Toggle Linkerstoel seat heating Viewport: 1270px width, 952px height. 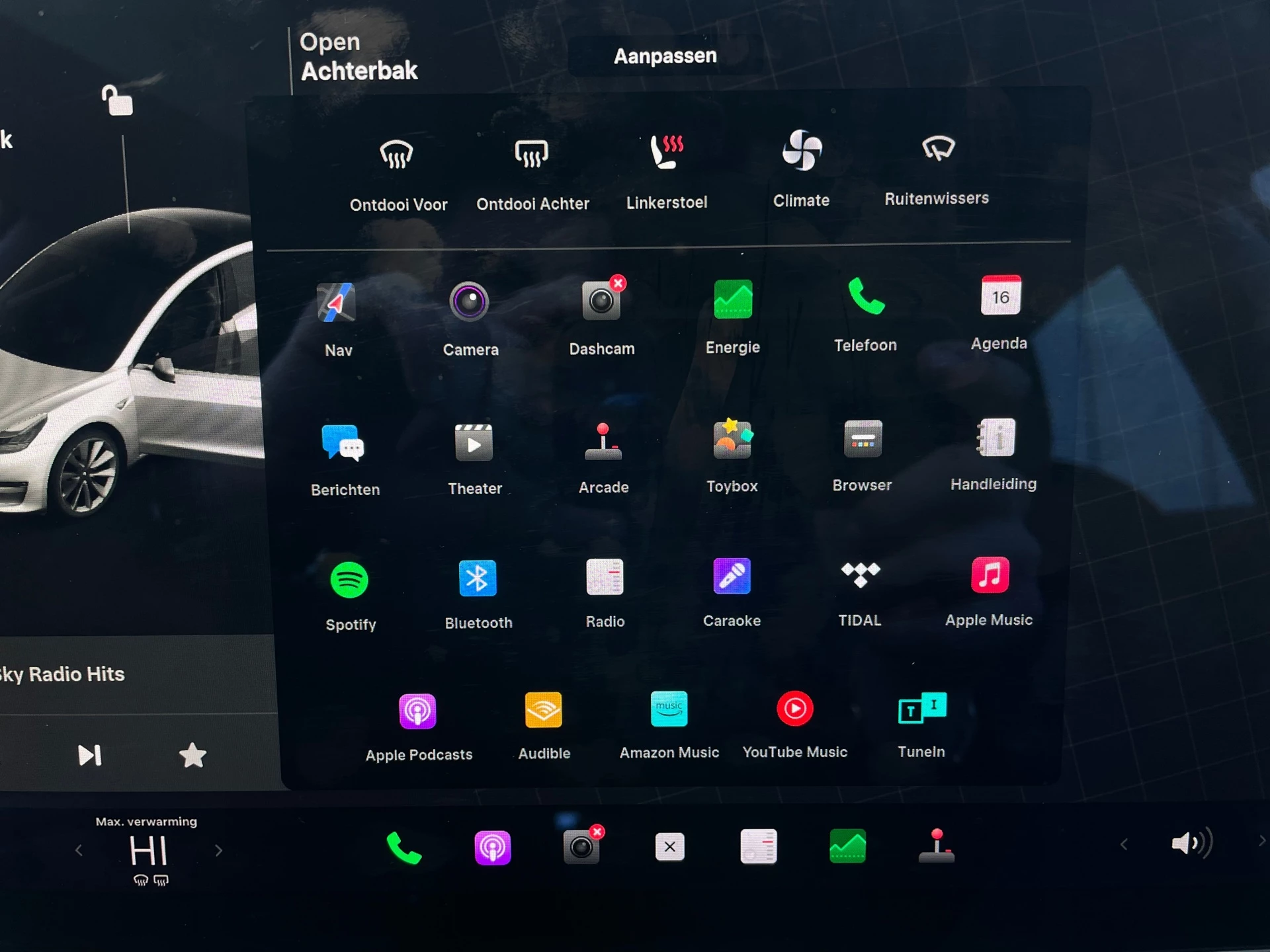click(x=667, y=153)
